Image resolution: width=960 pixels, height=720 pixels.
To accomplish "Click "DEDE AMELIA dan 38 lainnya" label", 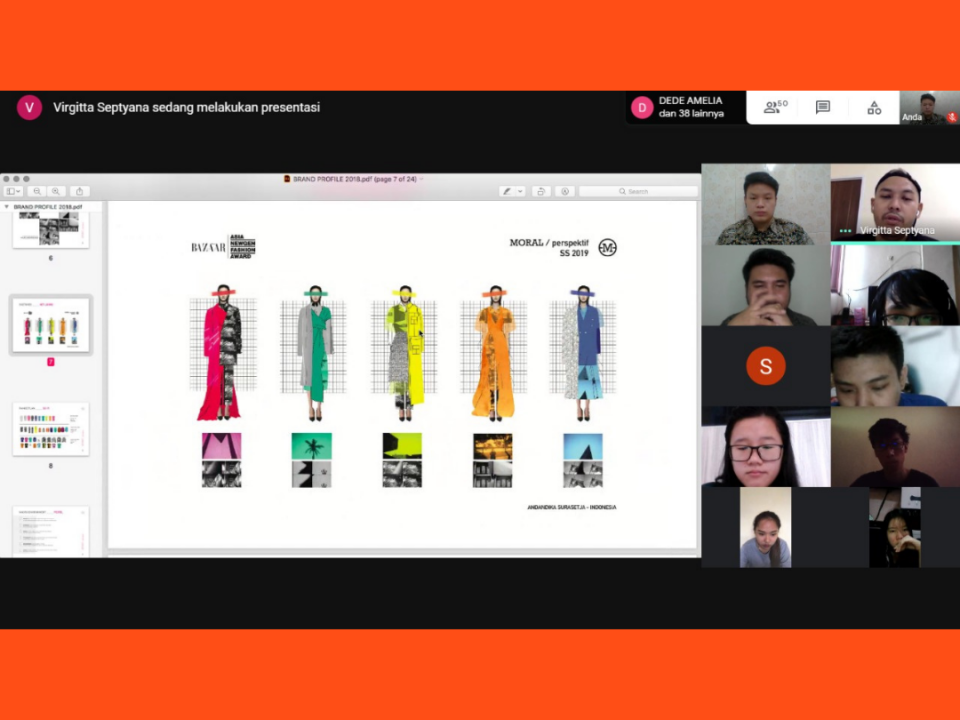I will tap(691, 107).
